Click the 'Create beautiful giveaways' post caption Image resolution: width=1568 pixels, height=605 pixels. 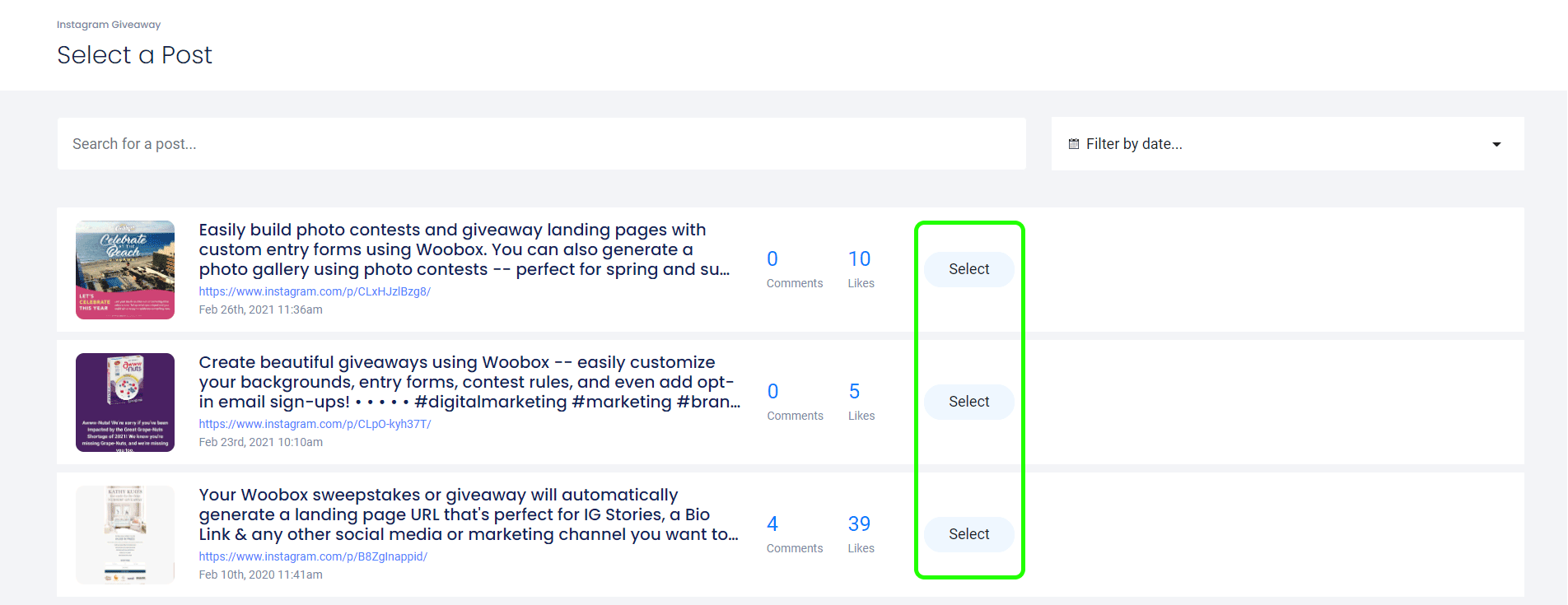point(469,382)
